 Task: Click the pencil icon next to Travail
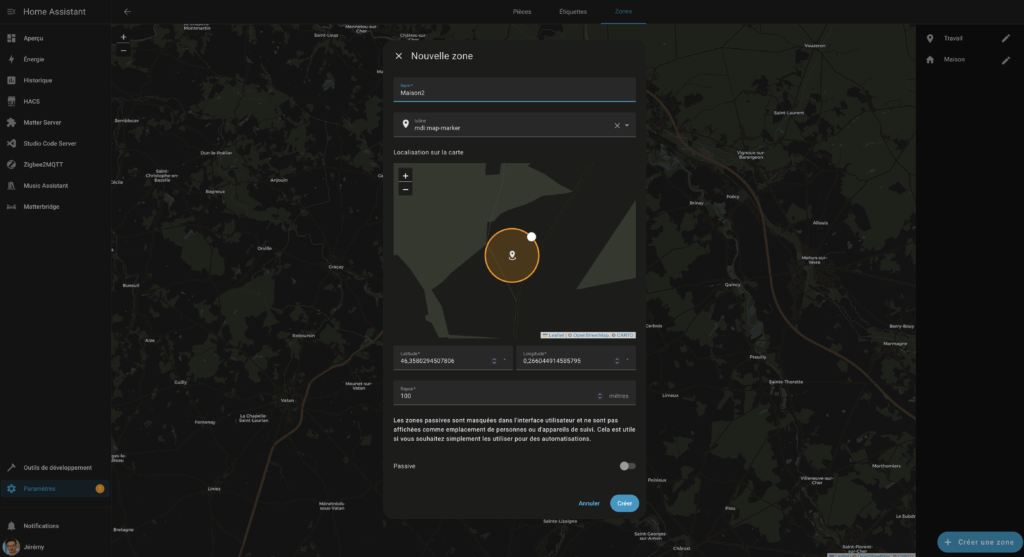point(1006,38)
